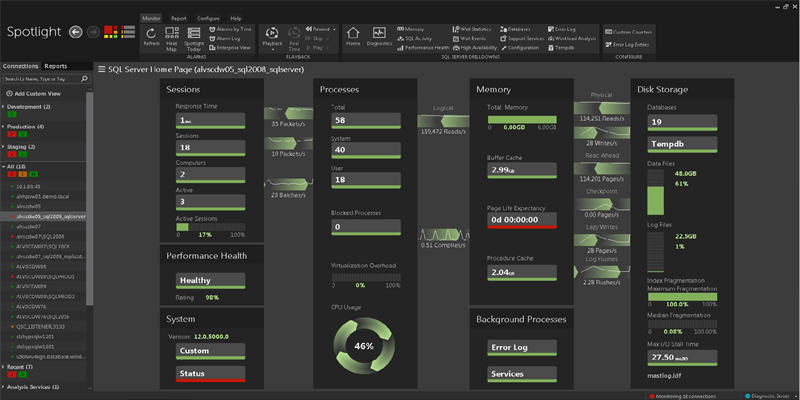Open the Databases drilldown
Screen dimensions: 800x400
click(x=515, y=29)
